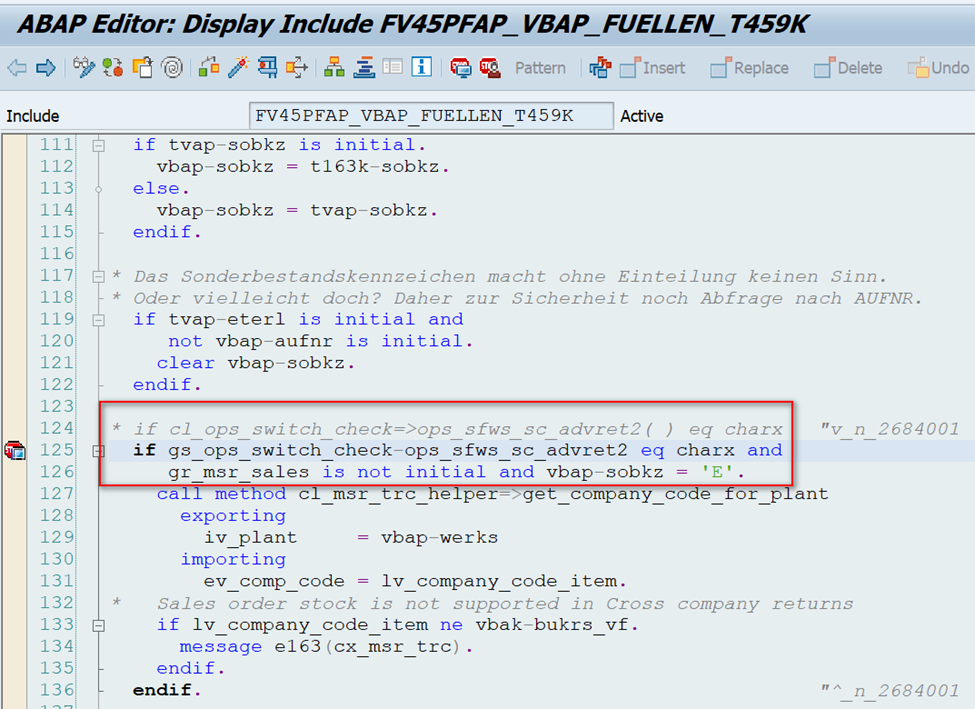
Task: Click the spiral Enhance icon
Action: point(172,67)
